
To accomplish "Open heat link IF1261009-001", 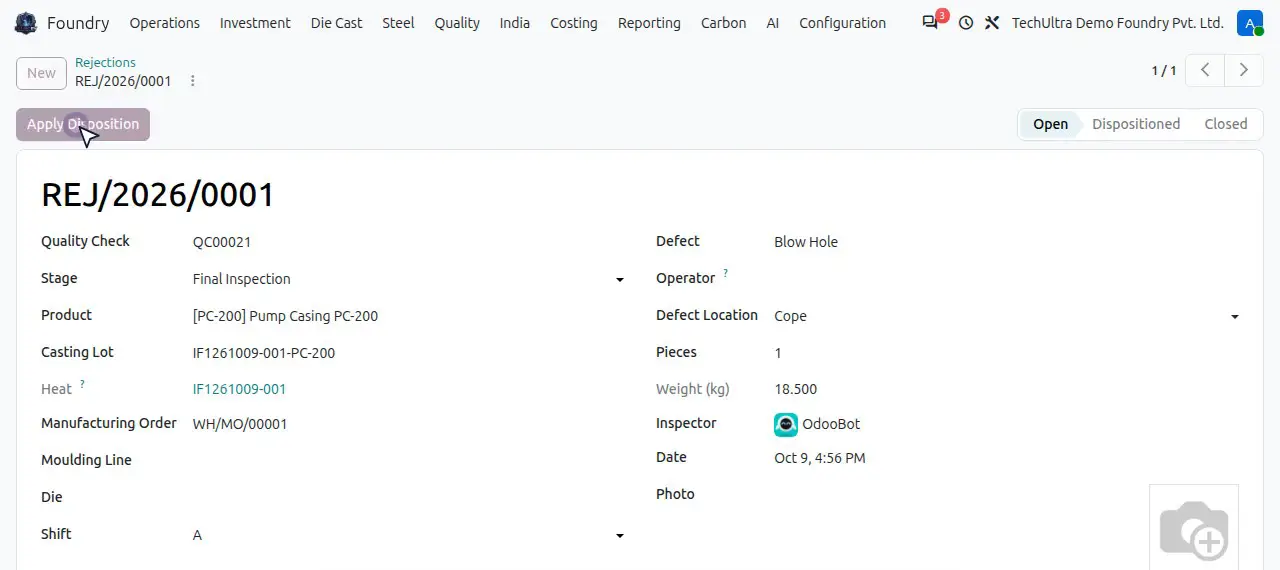I will [x=239, y=389].
